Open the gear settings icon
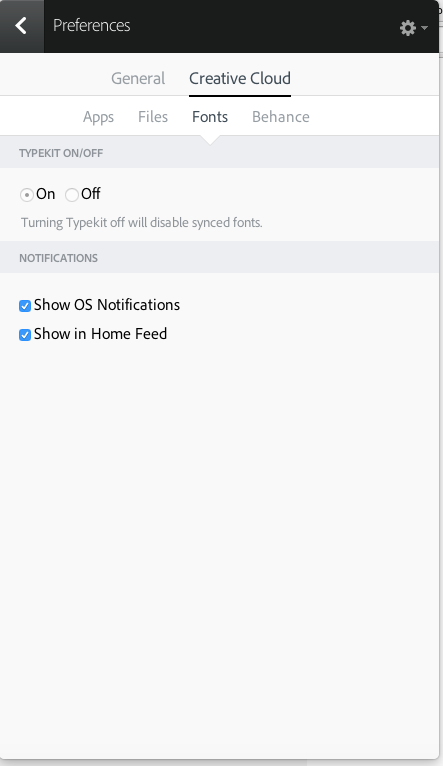This screenshot has height=766, width=443. coord(407,28)
